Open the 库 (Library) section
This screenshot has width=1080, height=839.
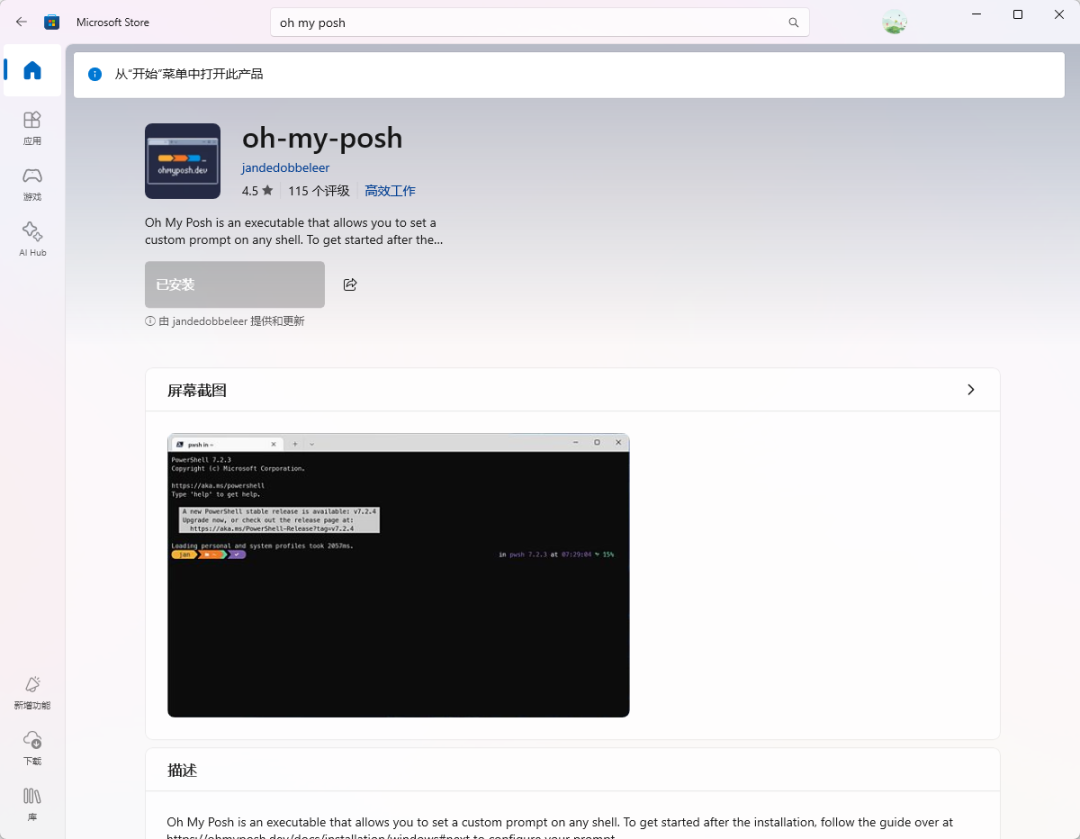tap(32, 804)
